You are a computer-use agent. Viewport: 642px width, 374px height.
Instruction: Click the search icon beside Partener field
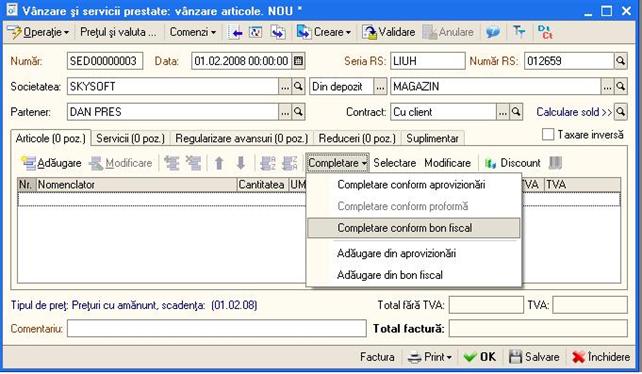(298, 112)
